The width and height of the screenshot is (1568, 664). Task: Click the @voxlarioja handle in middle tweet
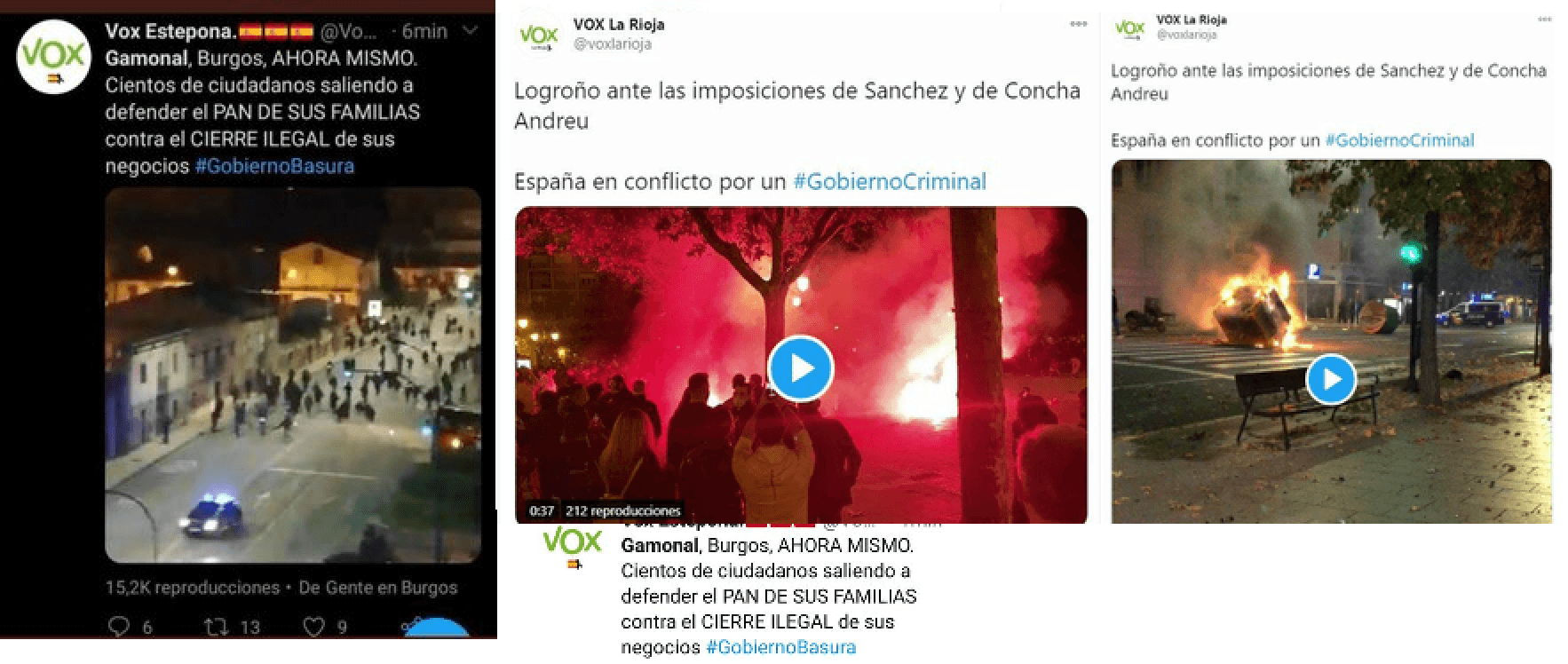(613, 44)
